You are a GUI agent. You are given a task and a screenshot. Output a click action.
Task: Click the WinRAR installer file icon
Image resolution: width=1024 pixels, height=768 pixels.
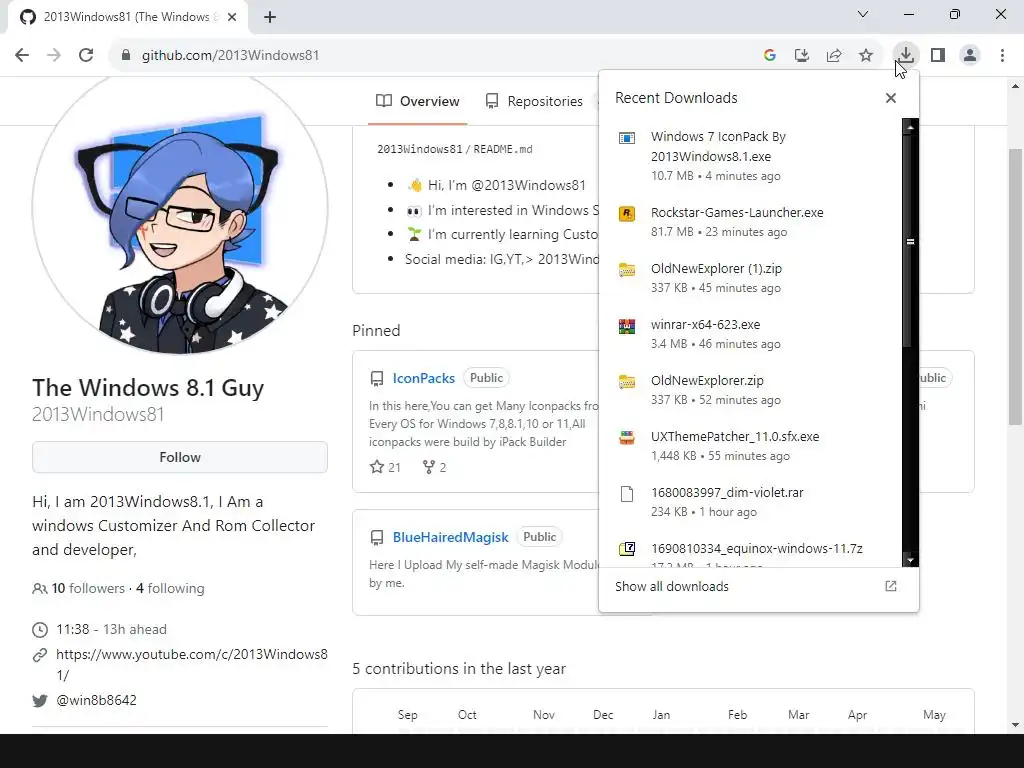pos(627,326)
